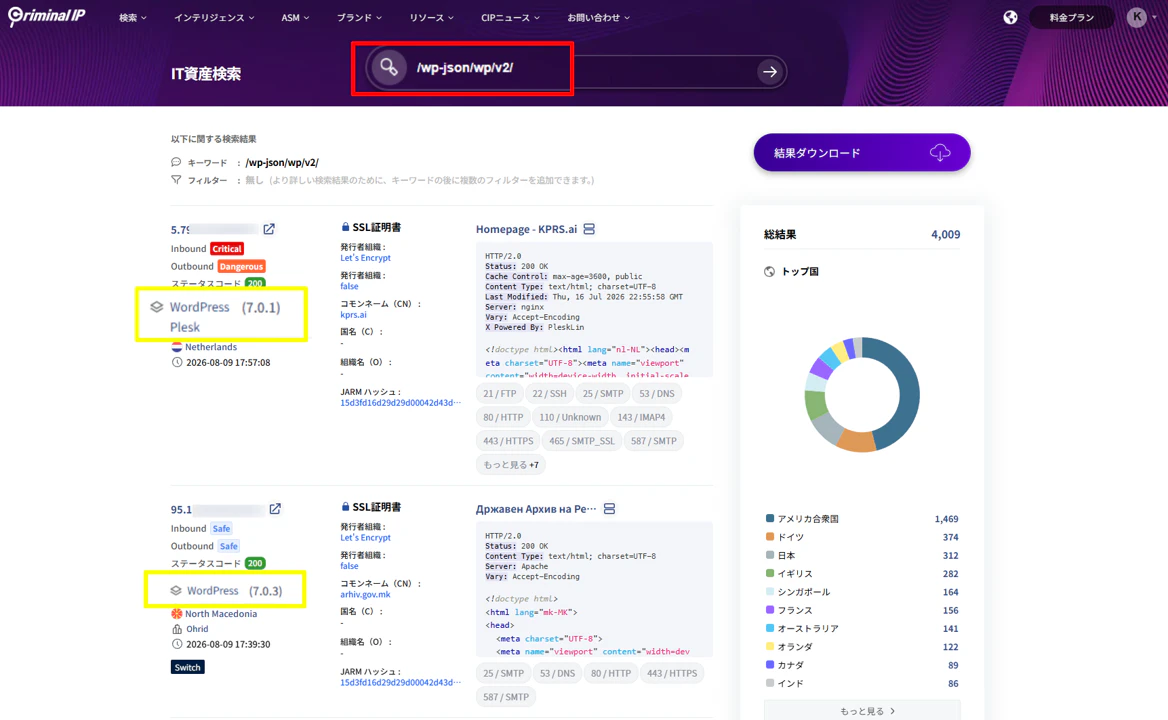
Task: Click the 日本 country row
Action: [862, 555]
